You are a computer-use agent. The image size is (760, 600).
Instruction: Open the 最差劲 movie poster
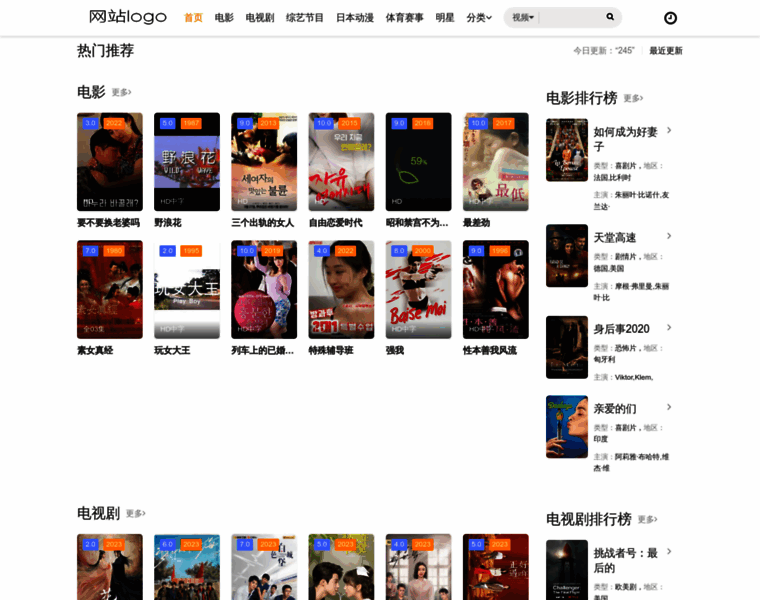click(496, 162)
